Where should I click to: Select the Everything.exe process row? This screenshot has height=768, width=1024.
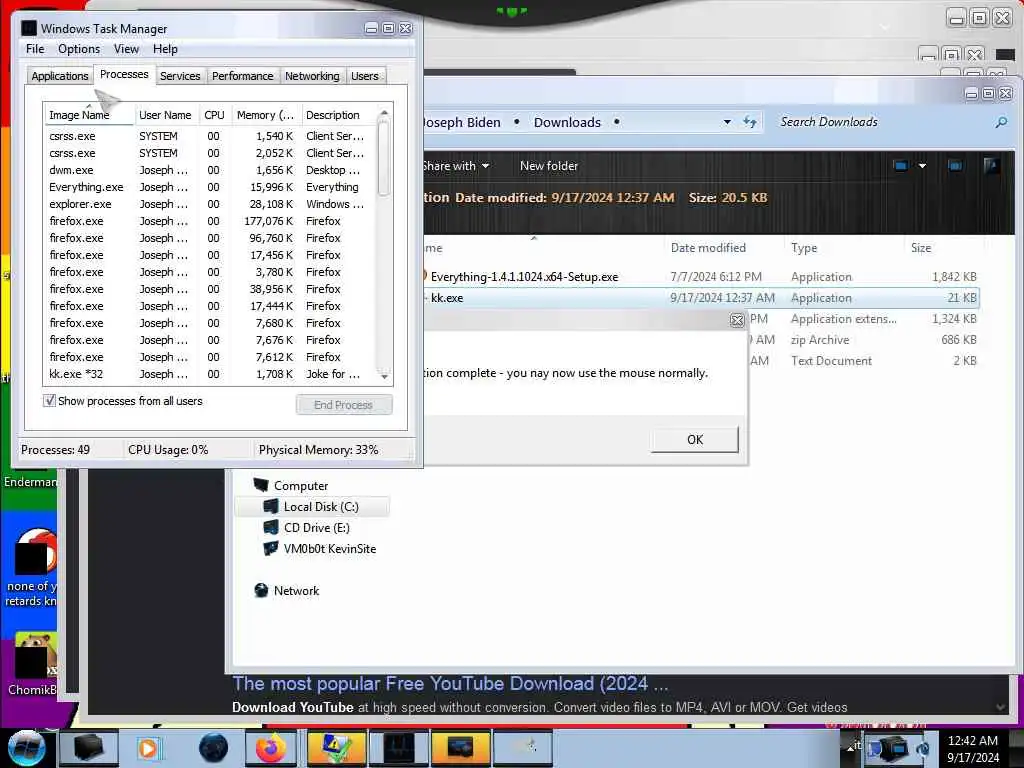209,187
